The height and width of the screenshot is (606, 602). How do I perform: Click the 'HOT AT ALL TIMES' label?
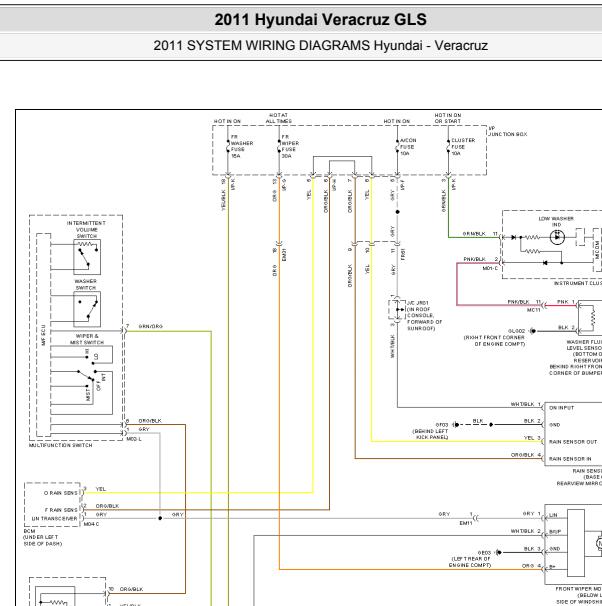coord(279,118)
